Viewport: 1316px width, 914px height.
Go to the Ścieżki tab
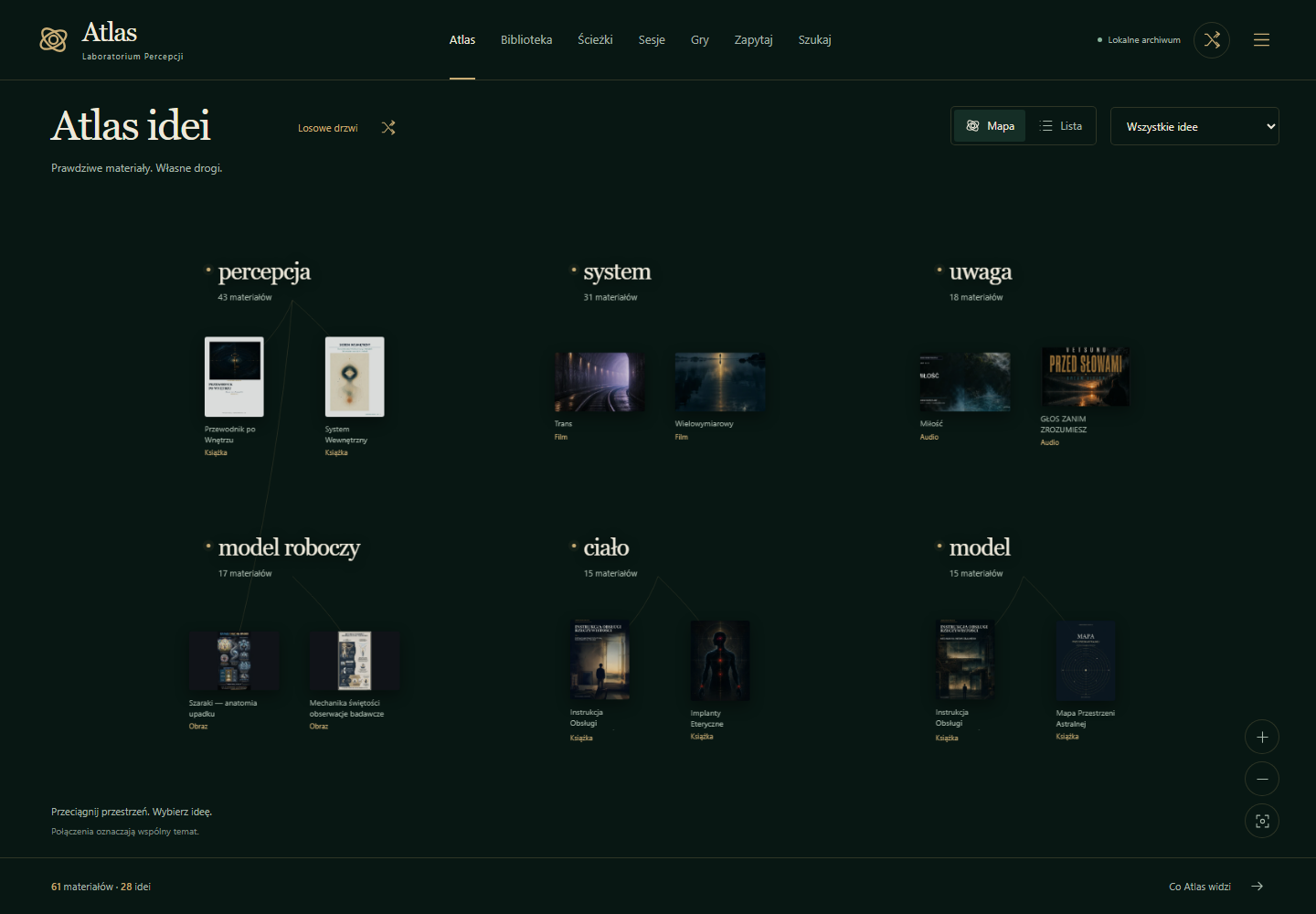[x=595, y=40]
